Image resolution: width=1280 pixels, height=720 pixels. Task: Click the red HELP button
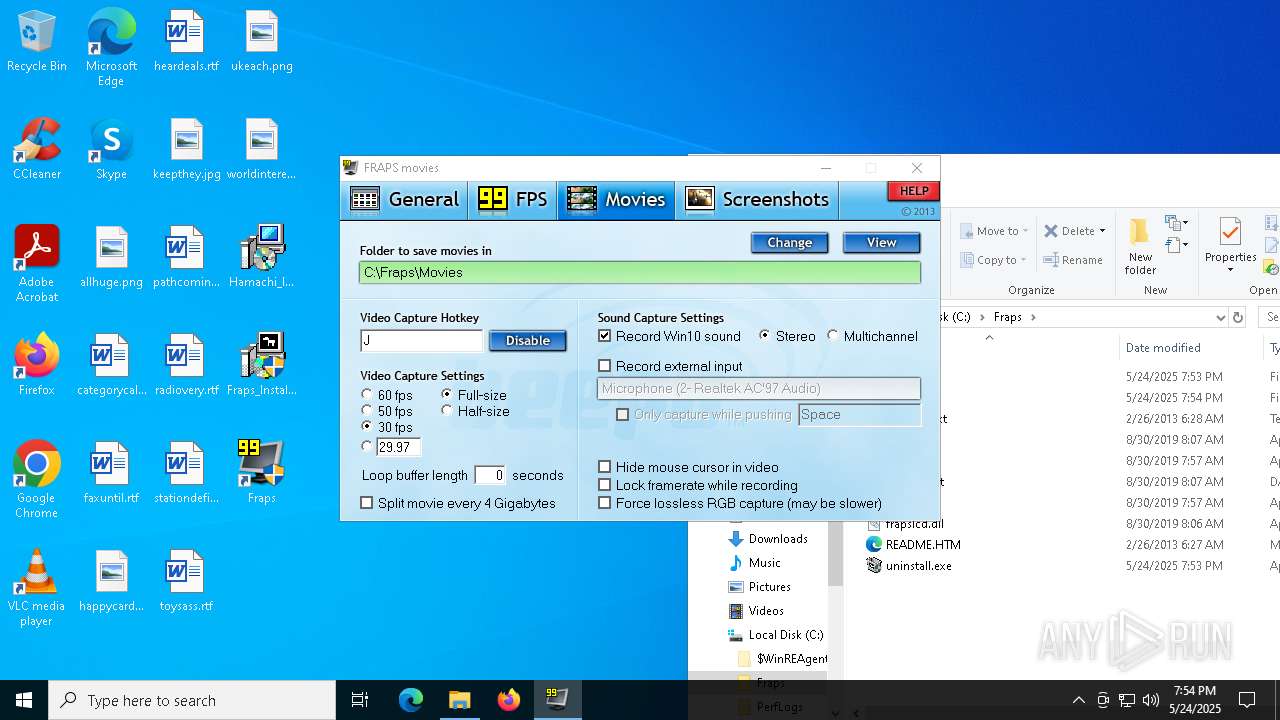(913, 191)
